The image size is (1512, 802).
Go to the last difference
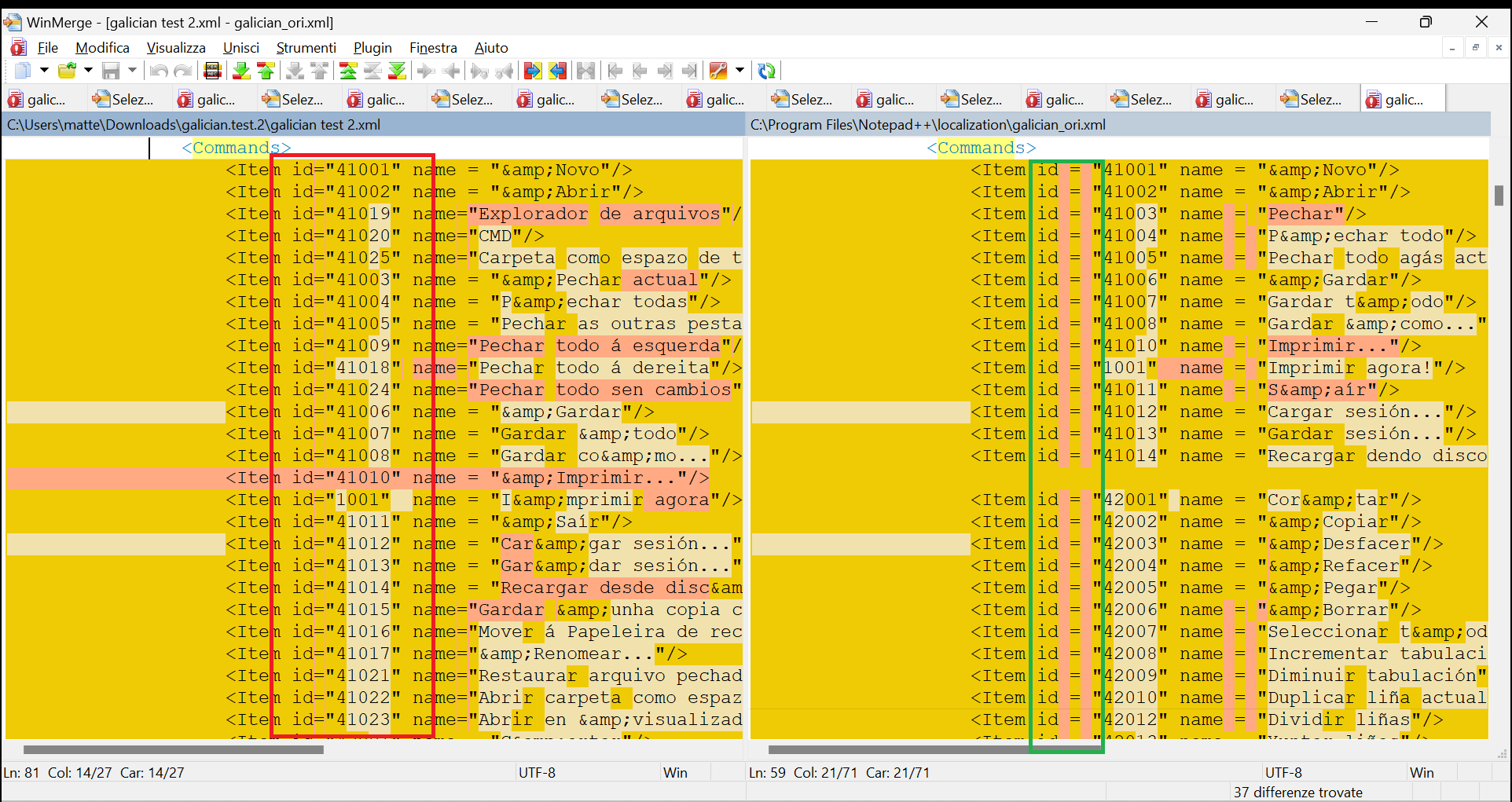(x=398, y=71)
